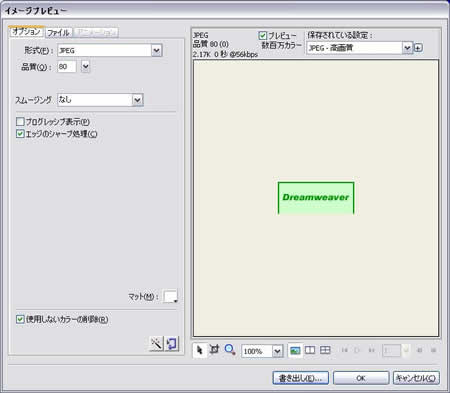450x393 pixels.
Task: Switch to single preview view
Action: coord(295,350)
